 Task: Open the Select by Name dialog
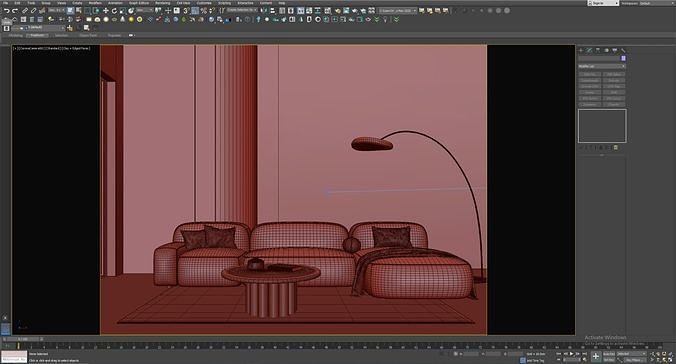78,10
